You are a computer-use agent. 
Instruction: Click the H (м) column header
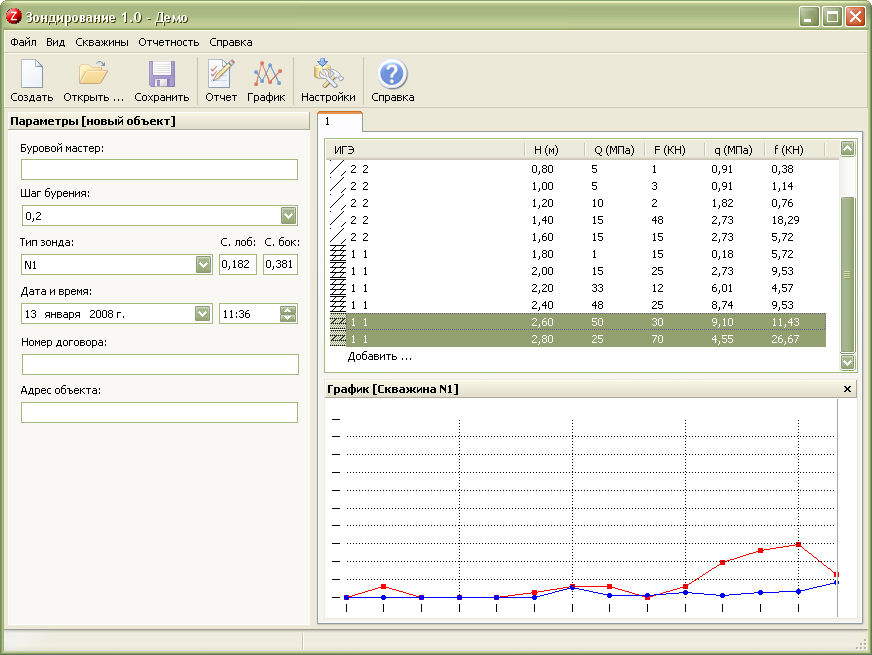click(554, 150)
